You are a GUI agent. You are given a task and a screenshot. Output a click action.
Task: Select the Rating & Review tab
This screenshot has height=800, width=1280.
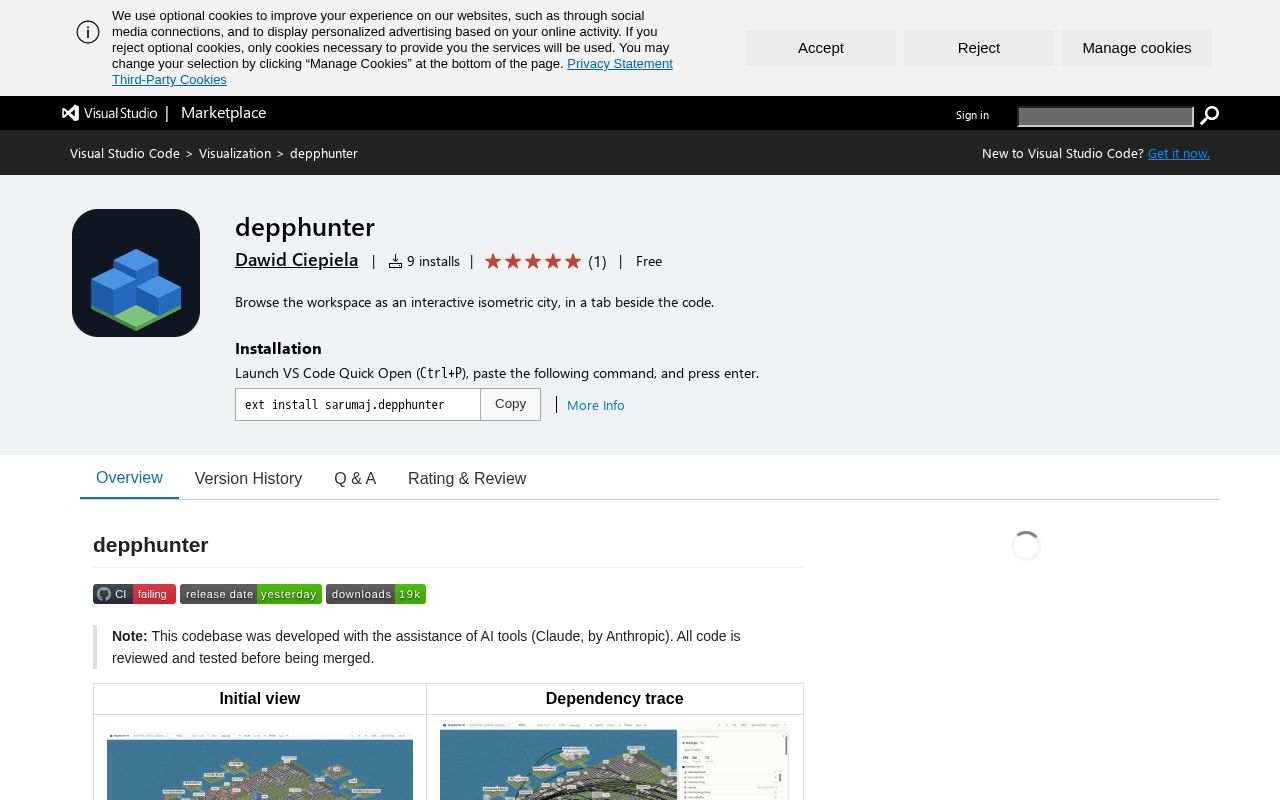(x=467, y=478)
